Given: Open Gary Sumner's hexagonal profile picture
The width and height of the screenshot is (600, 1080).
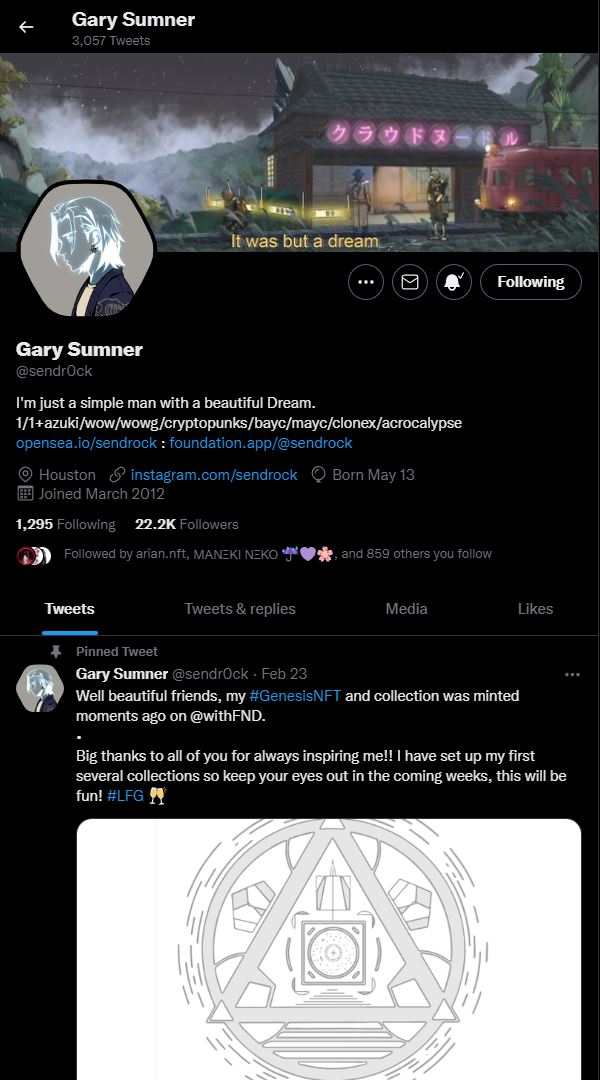Looking at the screenshot, I should [87, 250].
